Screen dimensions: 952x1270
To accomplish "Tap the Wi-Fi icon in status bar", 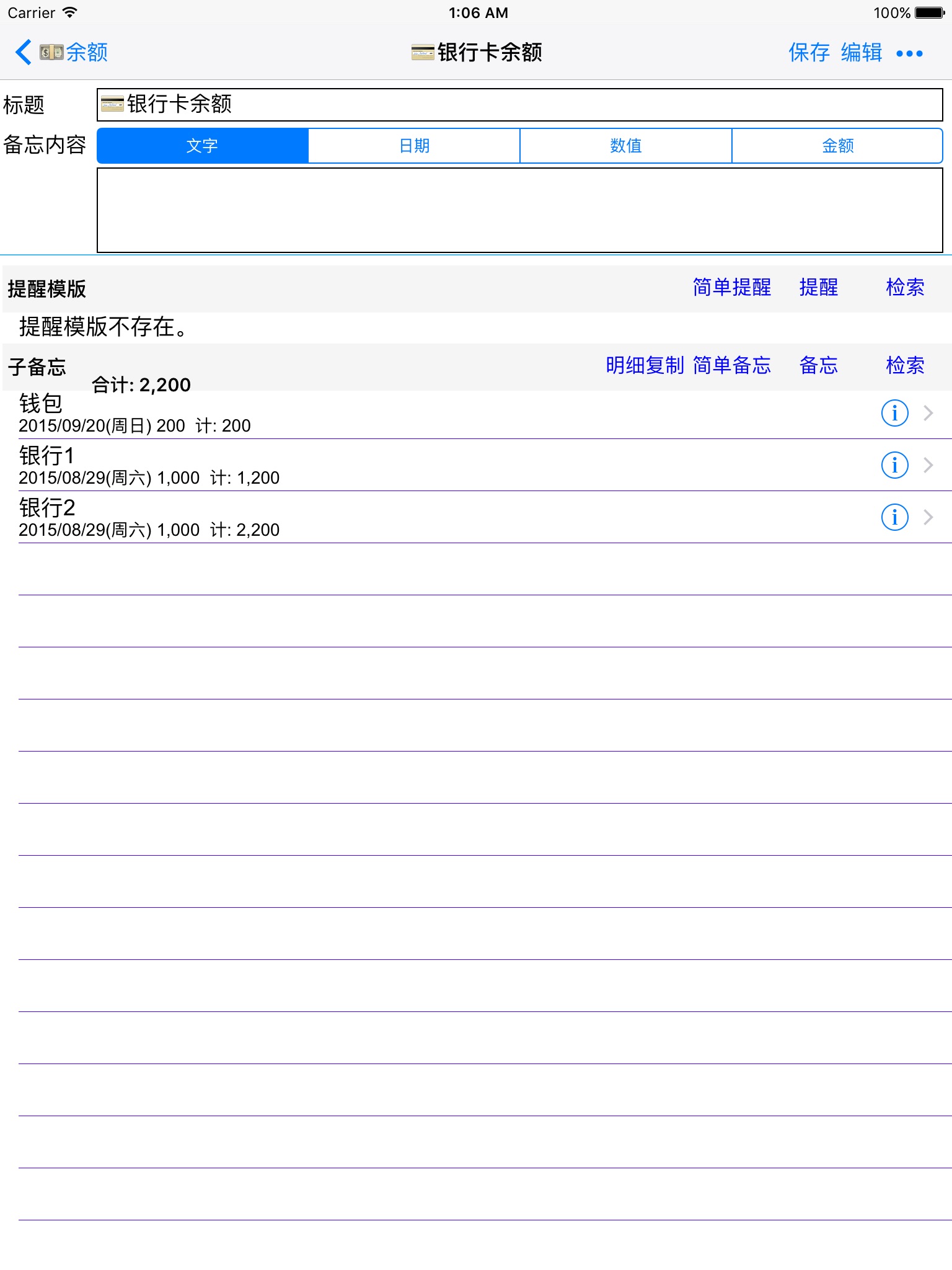I will point(70,12).
